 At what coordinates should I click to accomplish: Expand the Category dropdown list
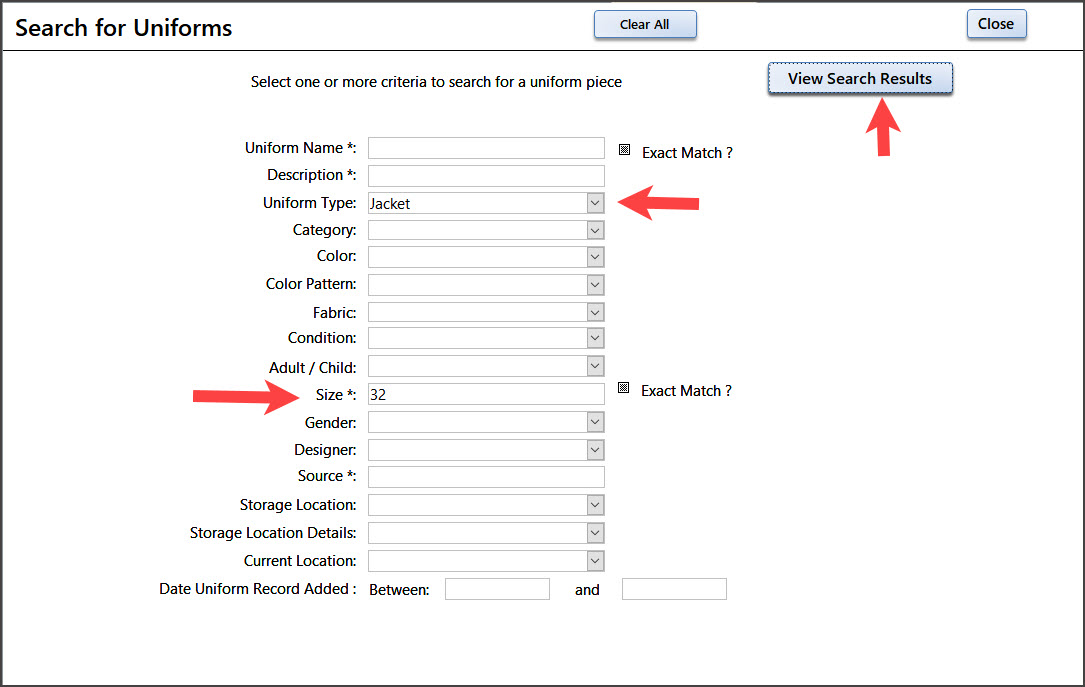(x=595, y=230)
